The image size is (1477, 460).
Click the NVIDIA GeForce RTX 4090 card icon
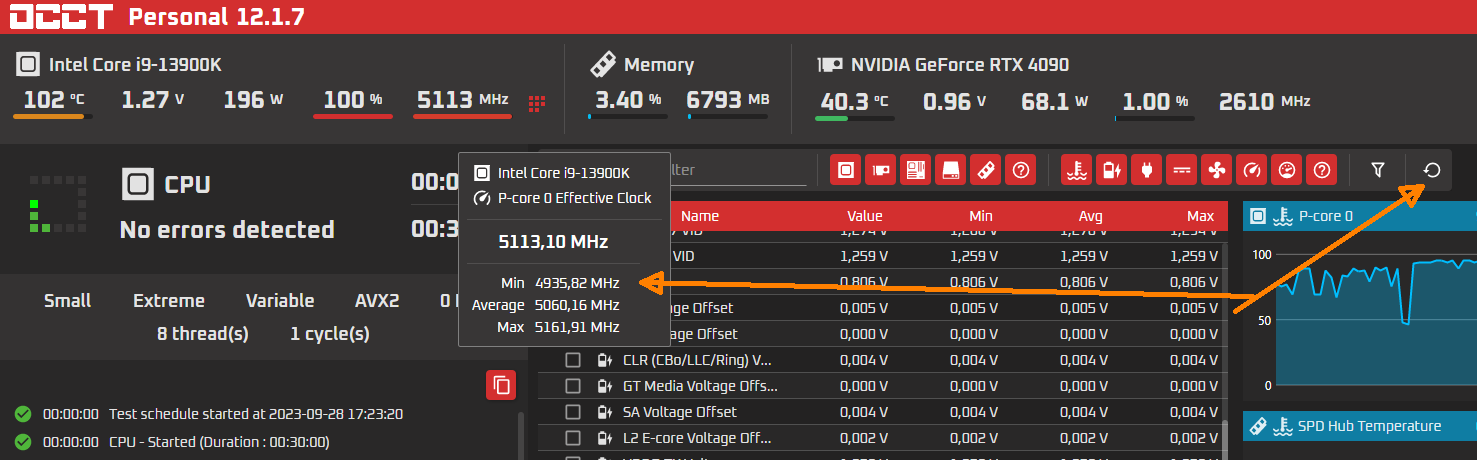click(x=829, y=65)
